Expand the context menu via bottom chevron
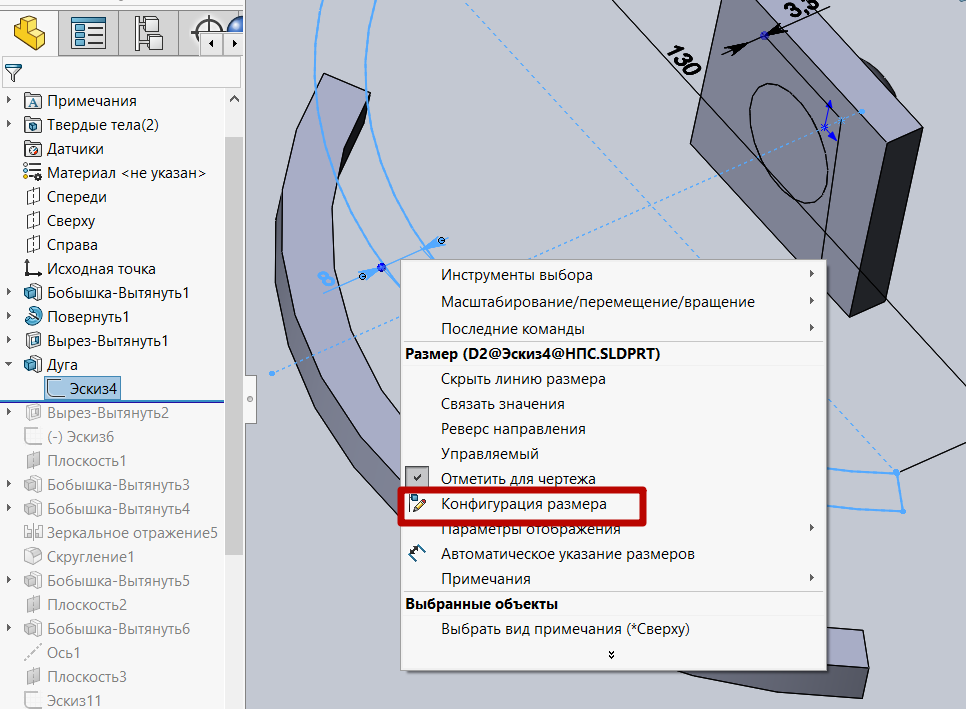Screen dimensions: 966x709 pos(612,656)
